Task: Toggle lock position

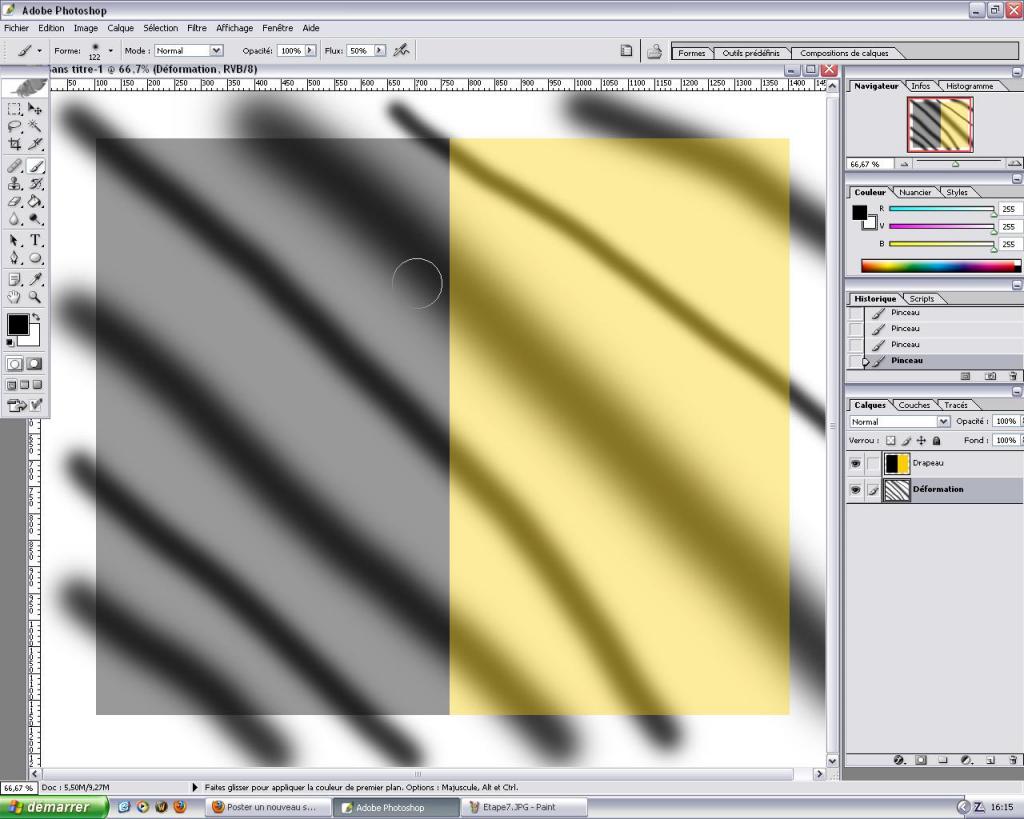Action: coord(921,441)
